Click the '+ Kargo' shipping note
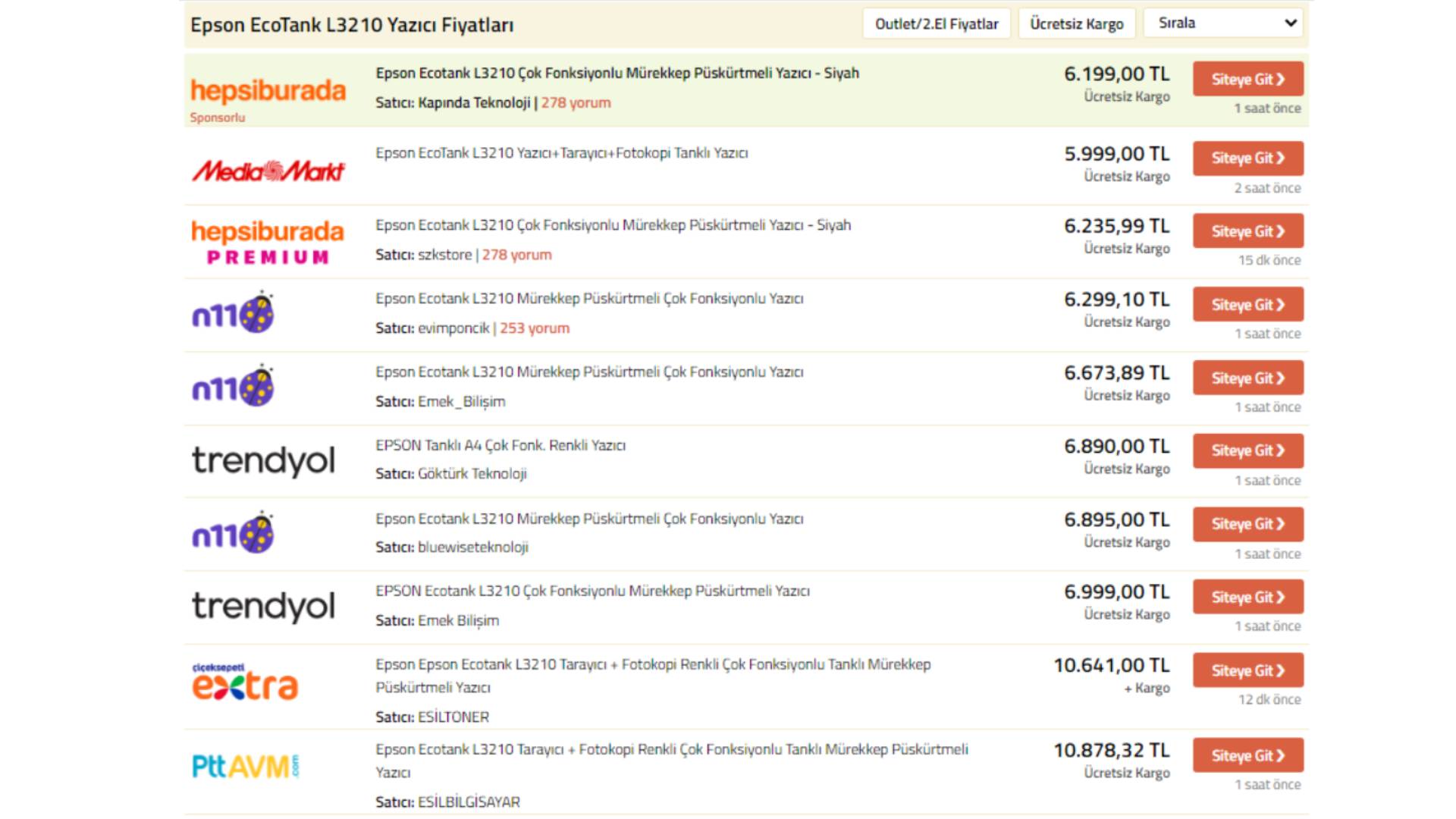 pyautogui.click(x=1147, y=688)
